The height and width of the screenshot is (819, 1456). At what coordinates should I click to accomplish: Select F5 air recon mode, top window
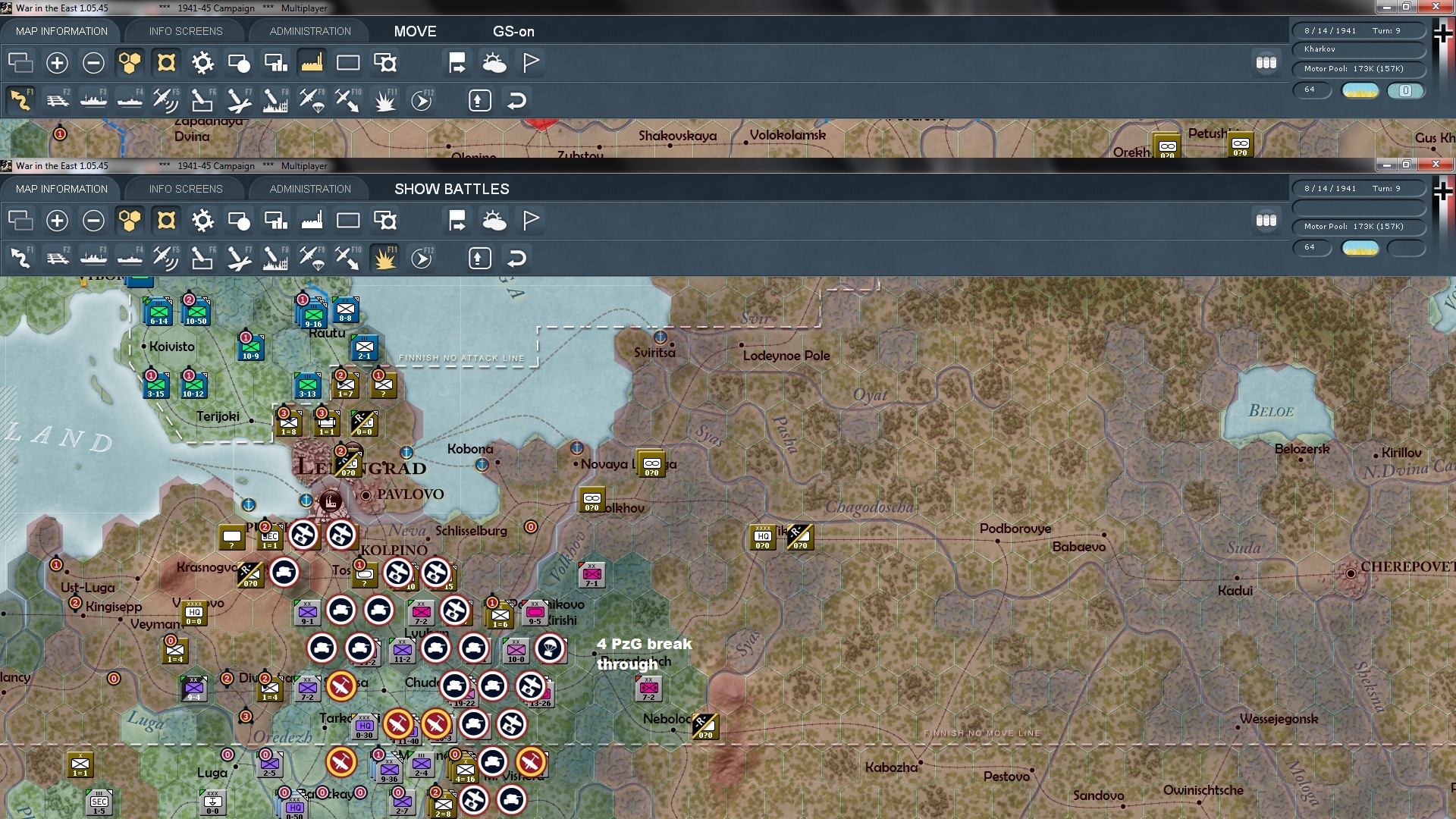166,100
